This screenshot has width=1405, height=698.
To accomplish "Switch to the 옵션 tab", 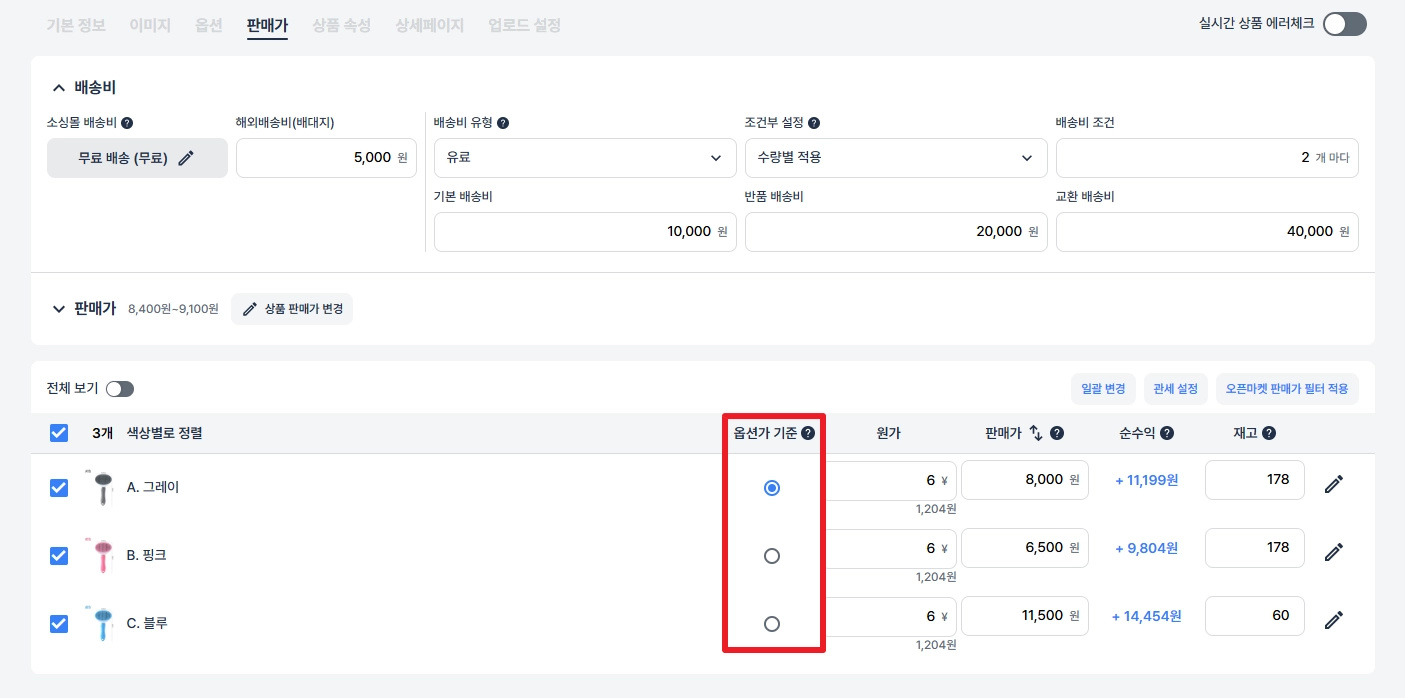I will tap(209, 25).
